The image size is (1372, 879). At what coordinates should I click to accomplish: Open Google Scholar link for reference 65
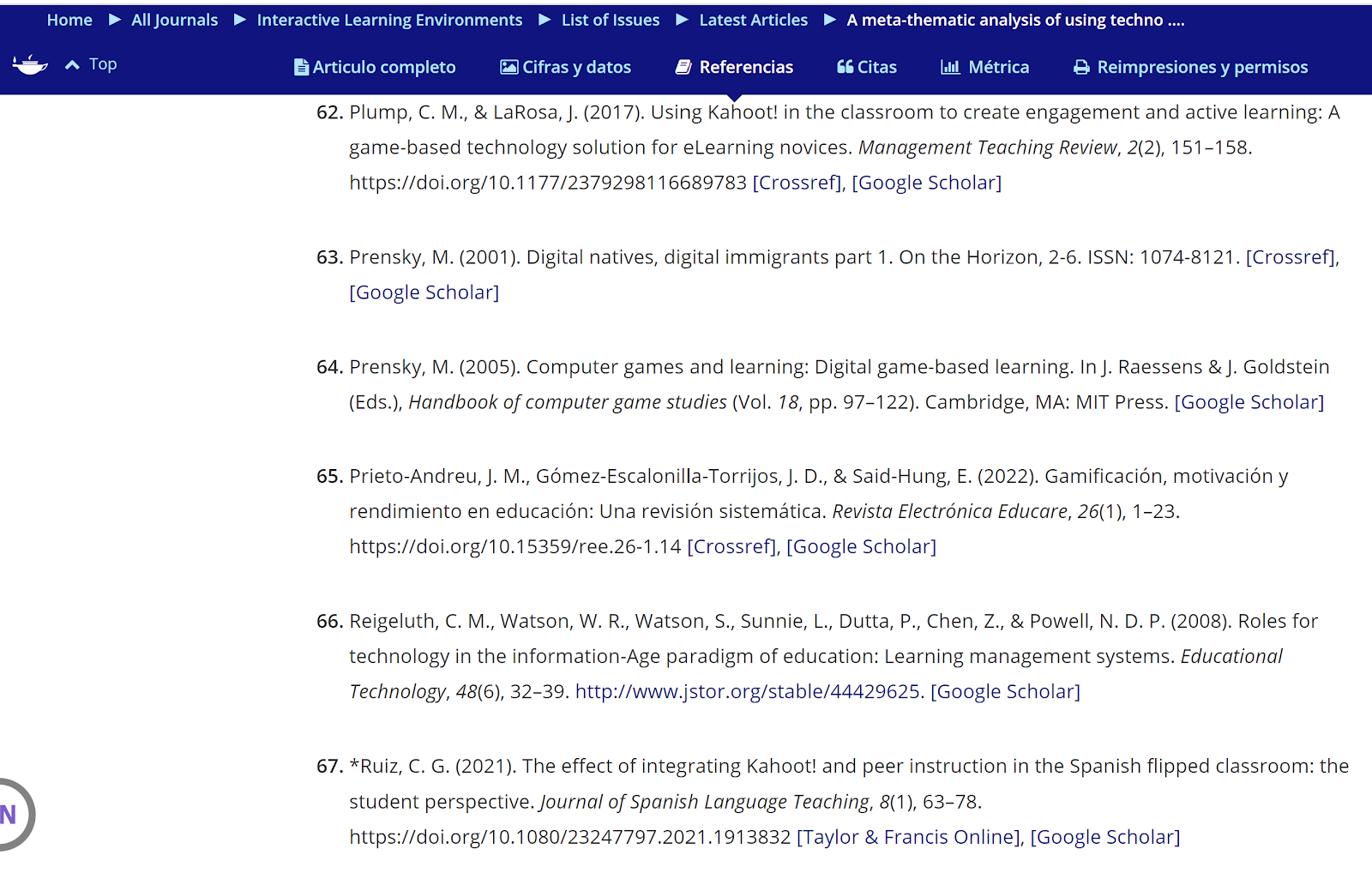(x=862, y=546)
